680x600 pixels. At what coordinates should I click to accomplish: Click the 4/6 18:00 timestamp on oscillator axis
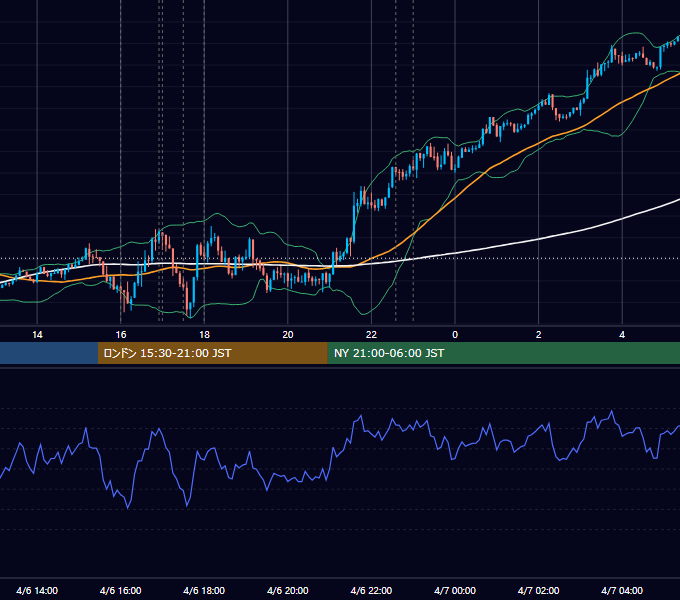(x=204, y=590)
